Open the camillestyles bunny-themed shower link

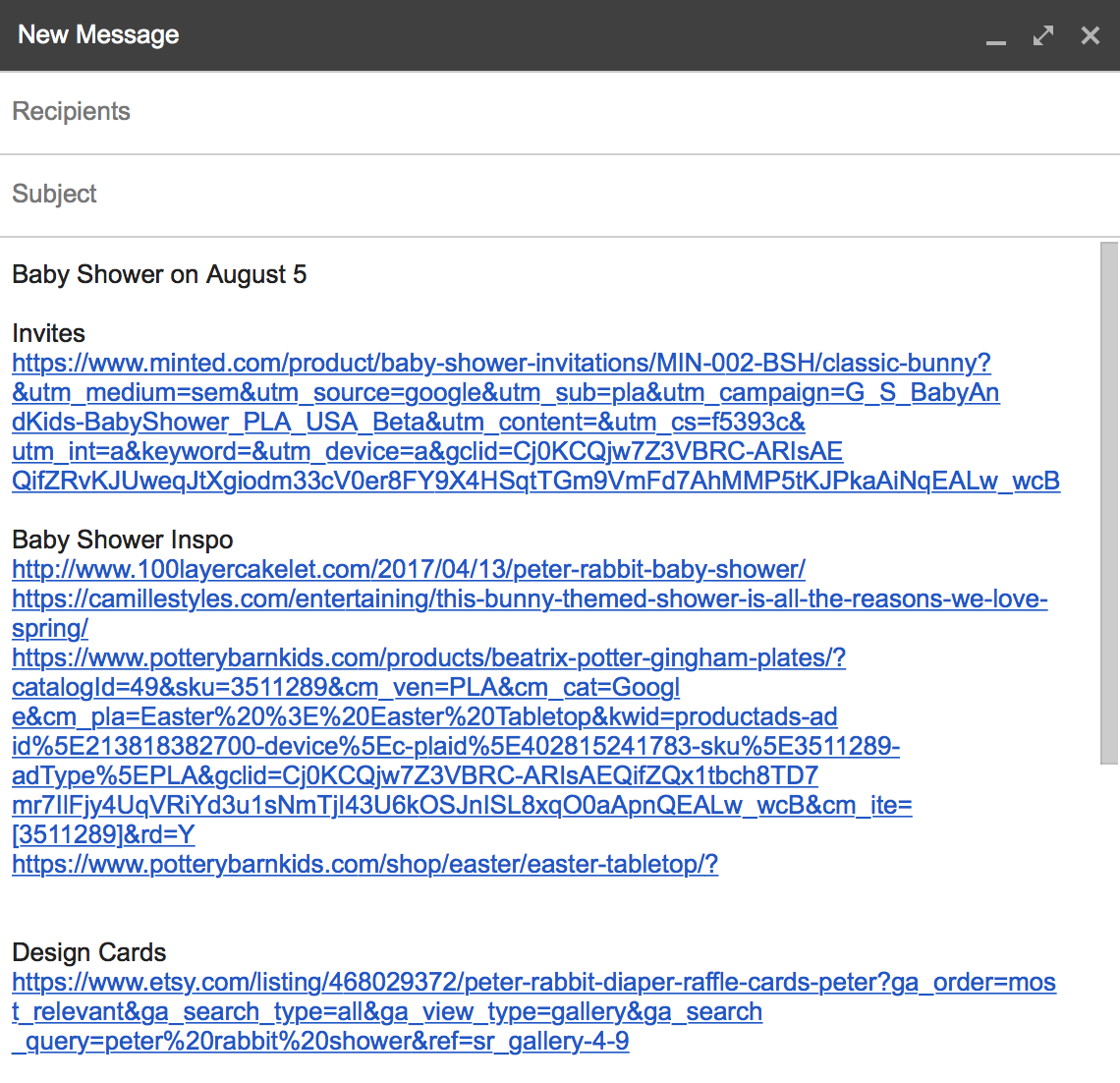coord(530,613)
